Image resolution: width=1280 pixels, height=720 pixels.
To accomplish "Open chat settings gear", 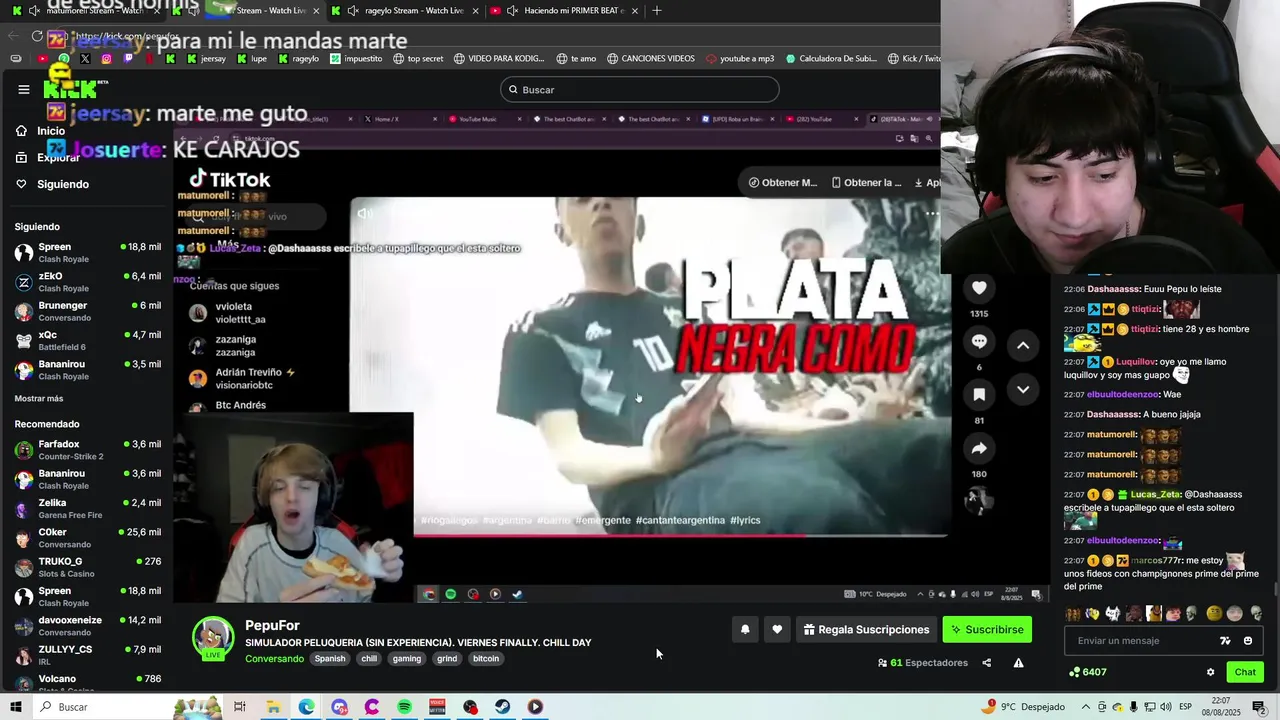I will 1210,672.
